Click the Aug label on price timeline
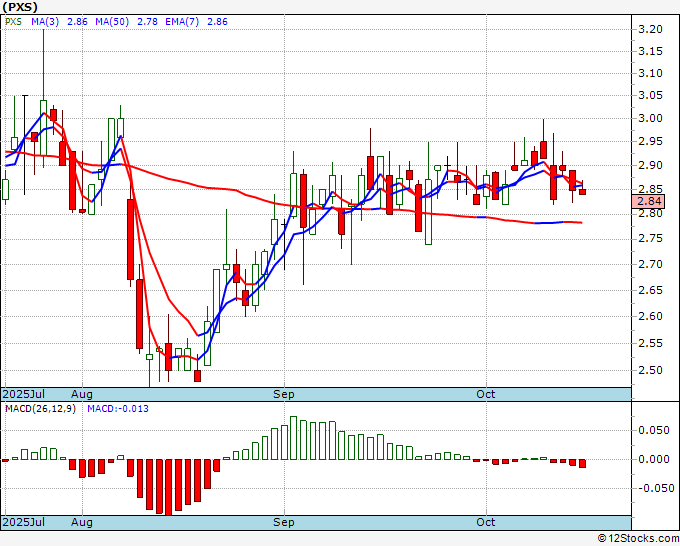Viewport: 680px width, 546px height. click(x=82, y=395)
